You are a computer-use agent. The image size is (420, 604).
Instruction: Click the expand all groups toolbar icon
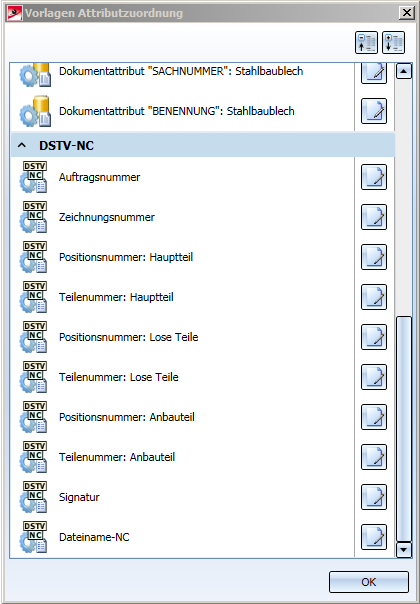(x=393, y=42)
